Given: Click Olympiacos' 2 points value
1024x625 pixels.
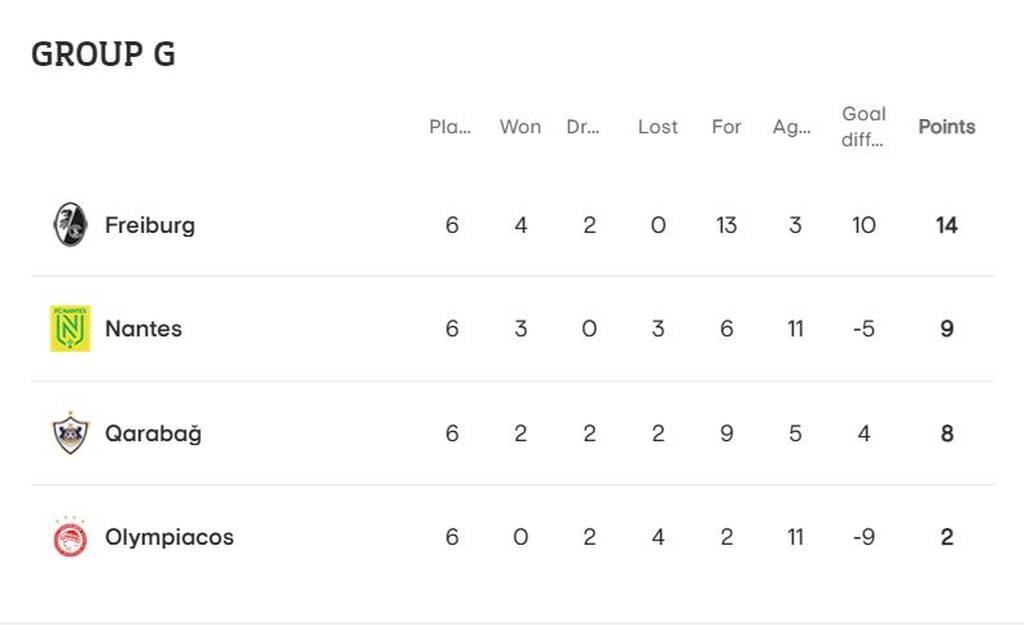Looking at the screenshot, I should point(946,538).
